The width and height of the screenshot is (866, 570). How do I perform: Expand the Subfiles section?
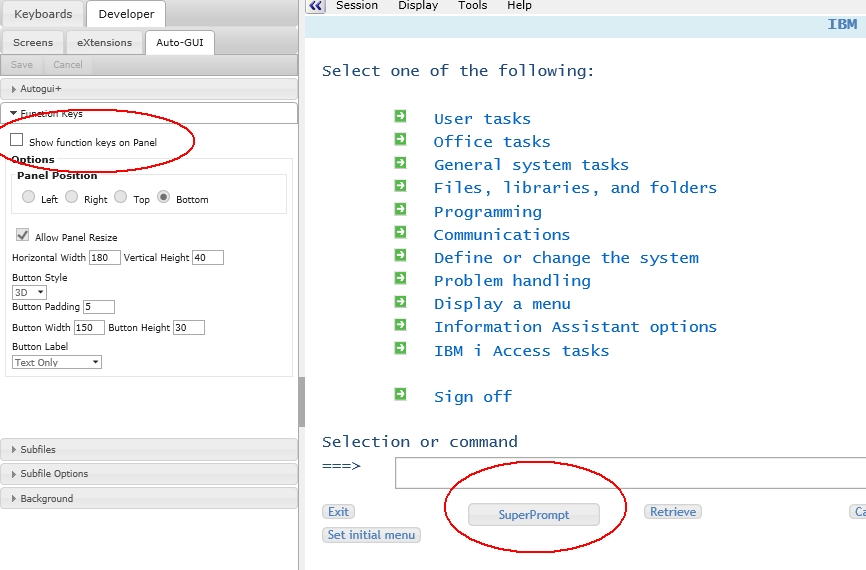point(149,450)
